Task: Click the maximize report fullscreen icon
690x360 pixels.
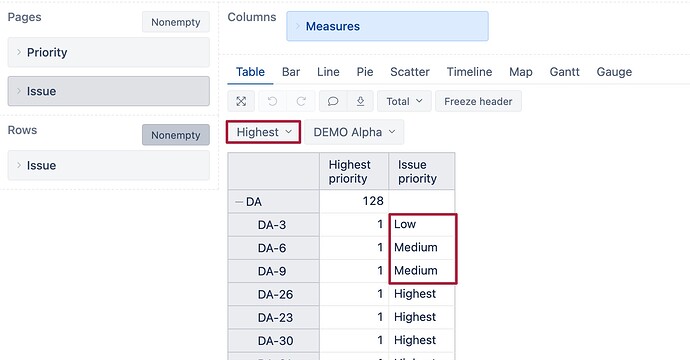Action: (241, 101)
